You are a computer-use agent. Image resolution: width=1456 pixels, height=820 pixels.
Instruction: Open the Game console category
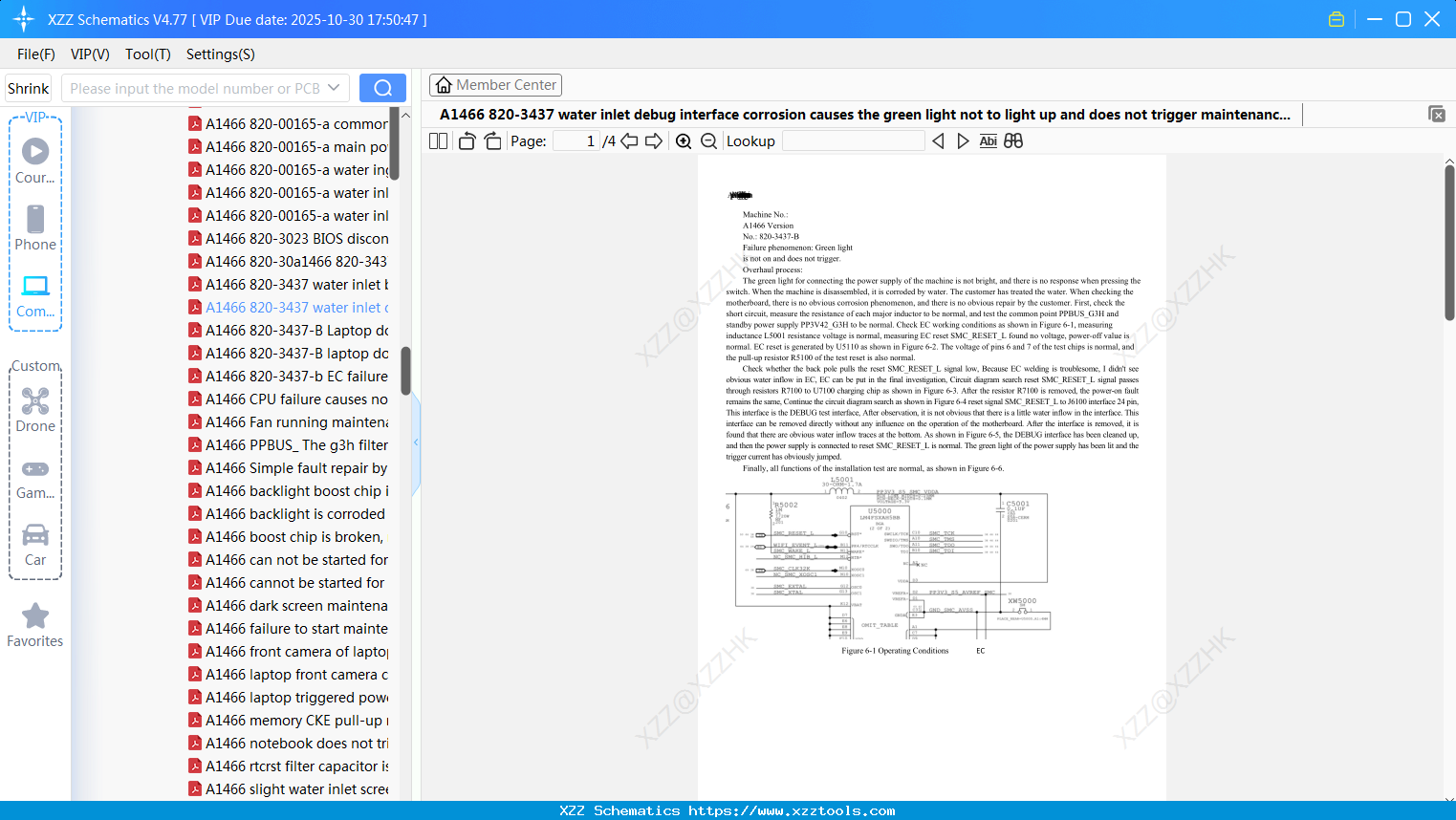point(35,478)
